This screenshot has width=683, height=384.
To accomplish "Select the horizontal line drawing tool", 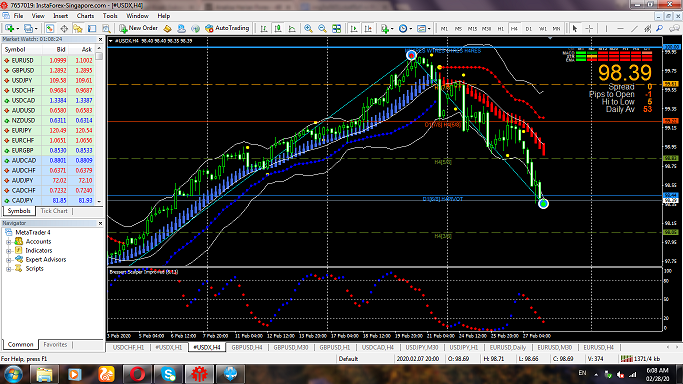I will [x=620, y=28].
